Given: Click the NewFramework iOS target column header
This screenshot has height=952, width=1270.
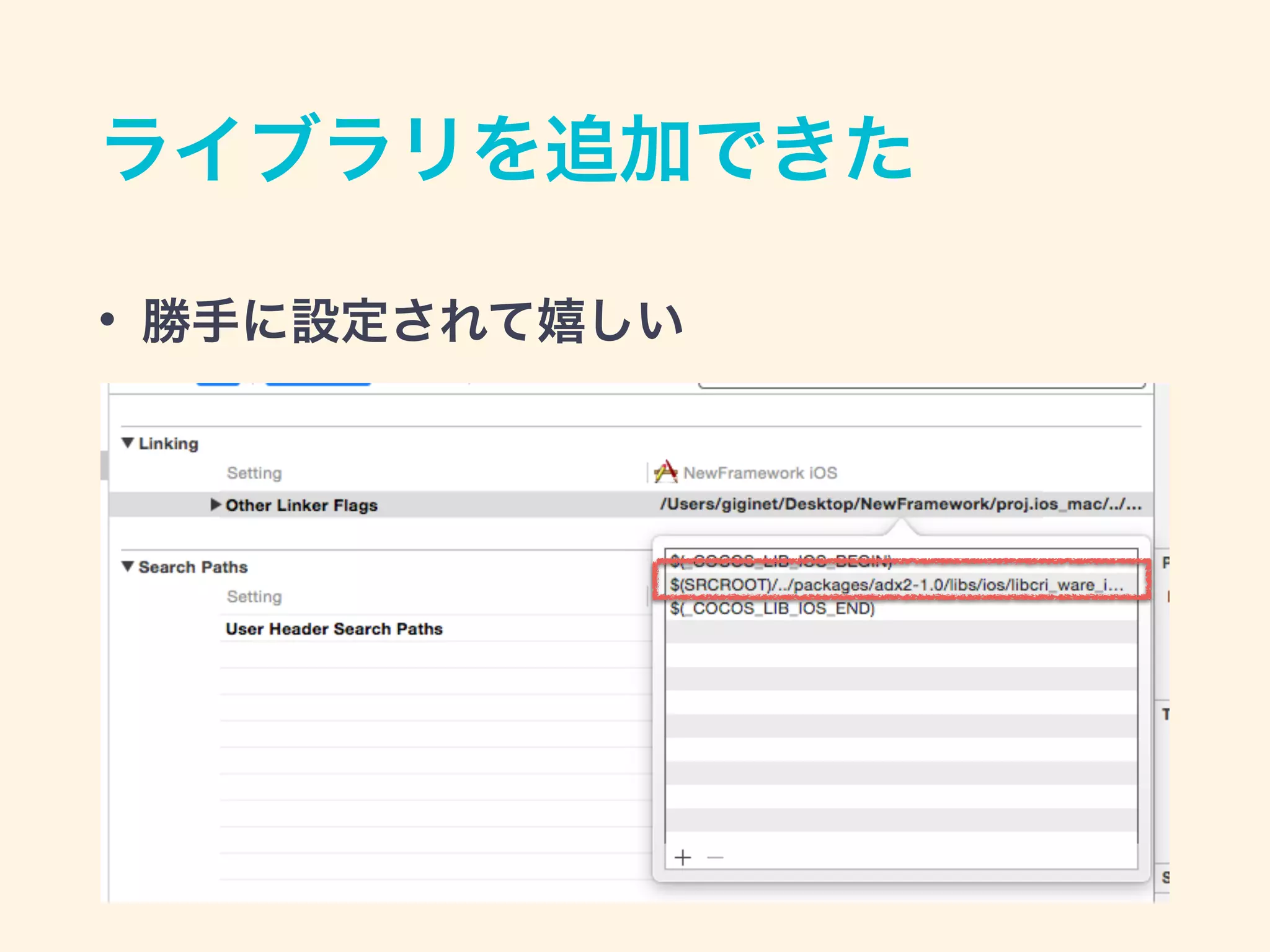Looking at the screenshot, I should tap(760, 473).
